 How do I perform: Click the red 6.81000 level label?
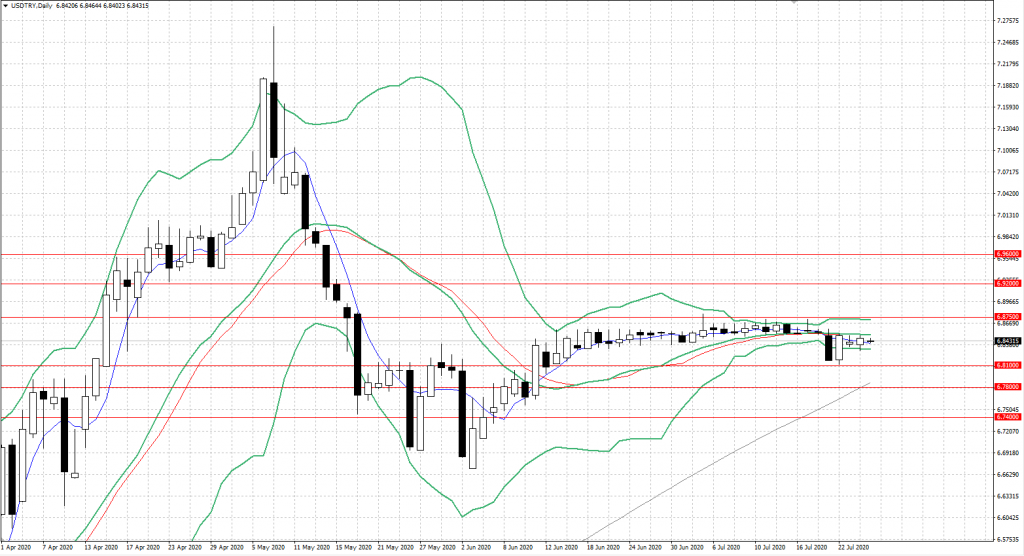click(x=1007, y=366)
